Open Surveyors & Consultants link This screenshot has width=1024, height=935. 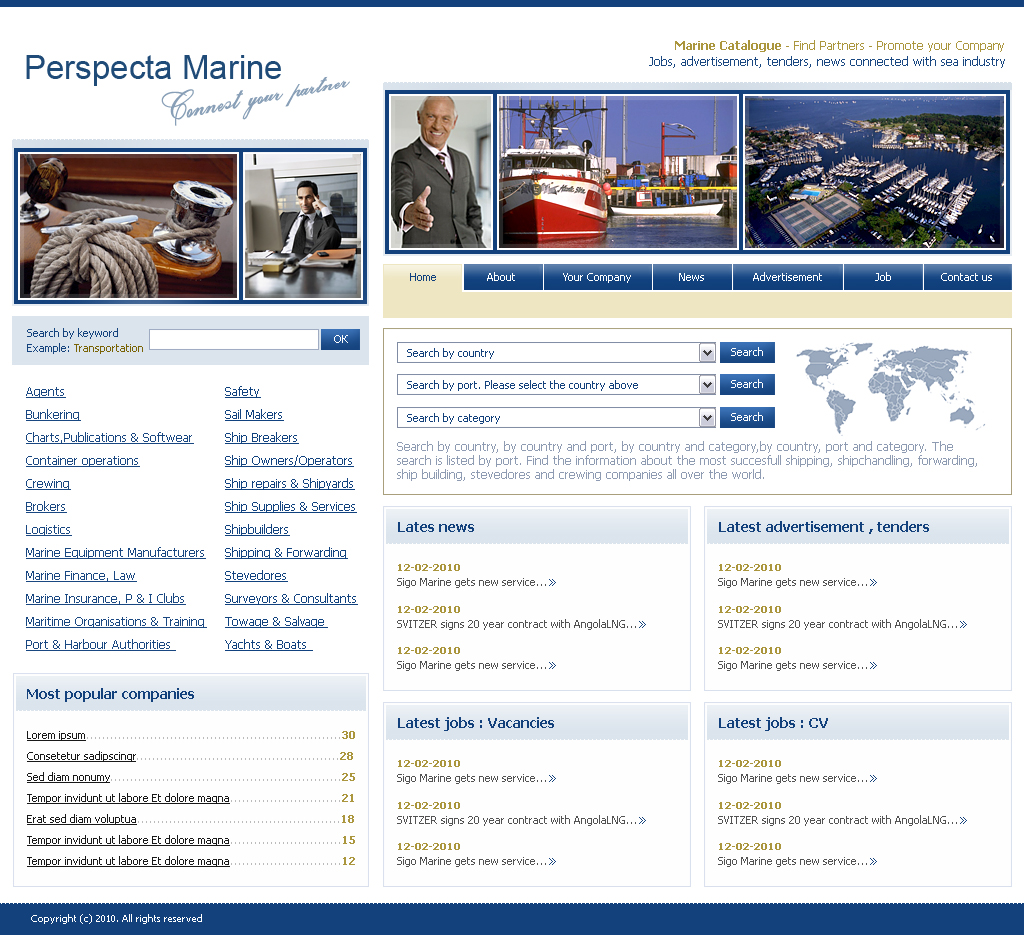[x=291, y=599]
